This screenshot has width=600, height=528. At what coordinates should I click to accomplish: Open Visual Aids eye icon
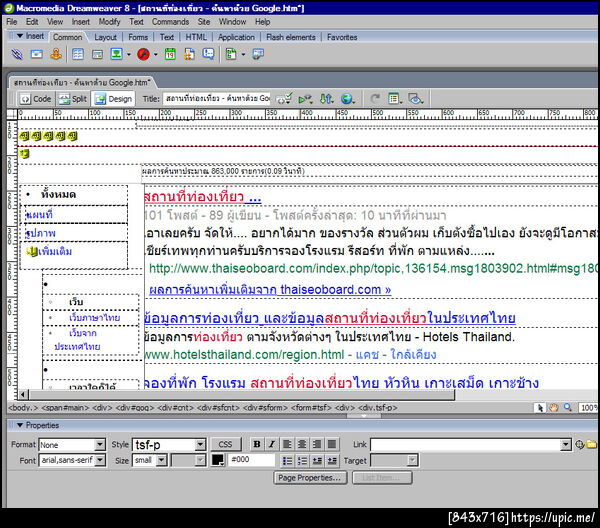(x=415, y=99)
